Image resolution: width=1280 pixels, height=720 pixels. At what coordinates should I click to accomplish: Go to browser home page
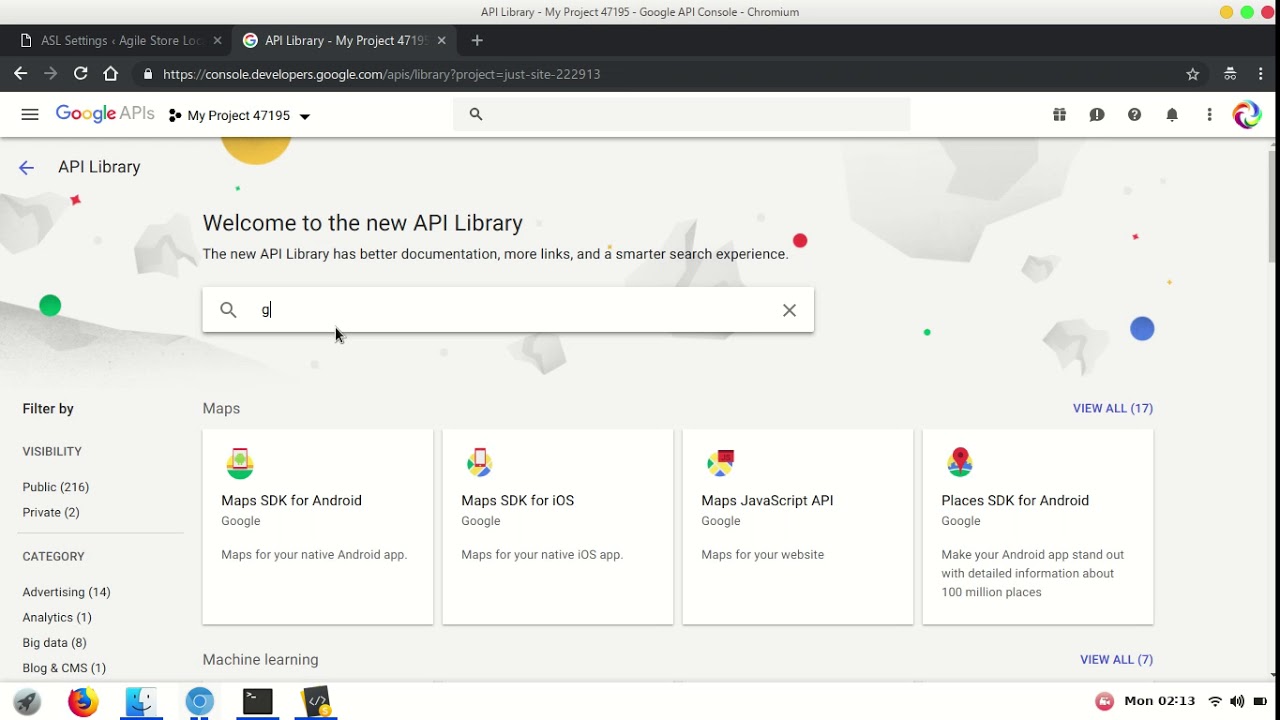click(x=111, y=74)
